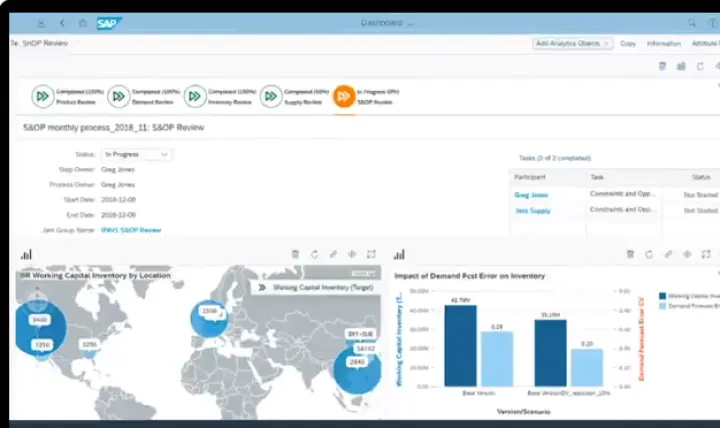720x428 pixels.
Task: Click the 3400 label on the map
Action: 40,320
